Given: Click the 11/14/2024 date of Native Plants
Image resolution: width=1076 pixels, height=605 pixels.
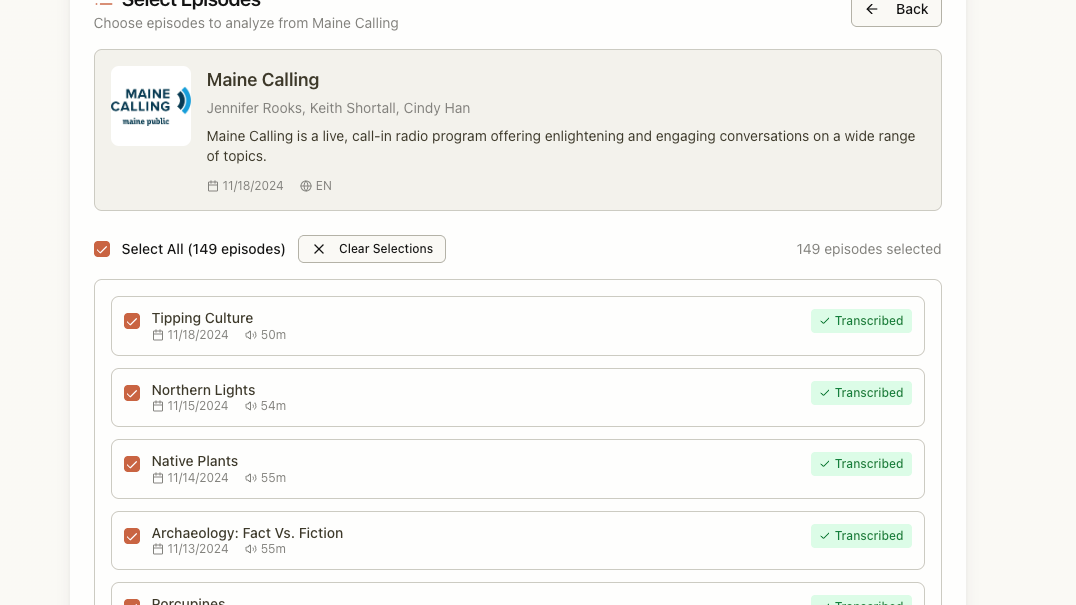Looking at the screenshot, I should [x=198, y=478].
